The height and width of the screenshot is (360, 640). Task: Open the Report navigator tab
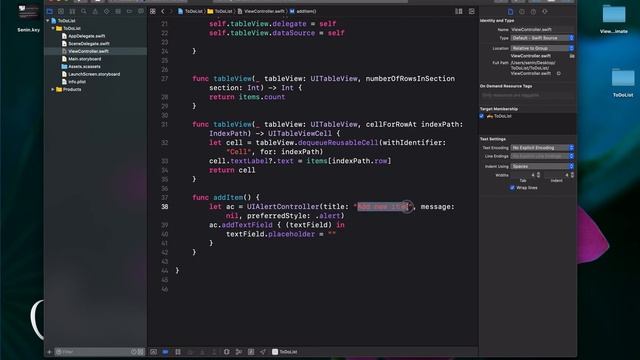(141, 11)
